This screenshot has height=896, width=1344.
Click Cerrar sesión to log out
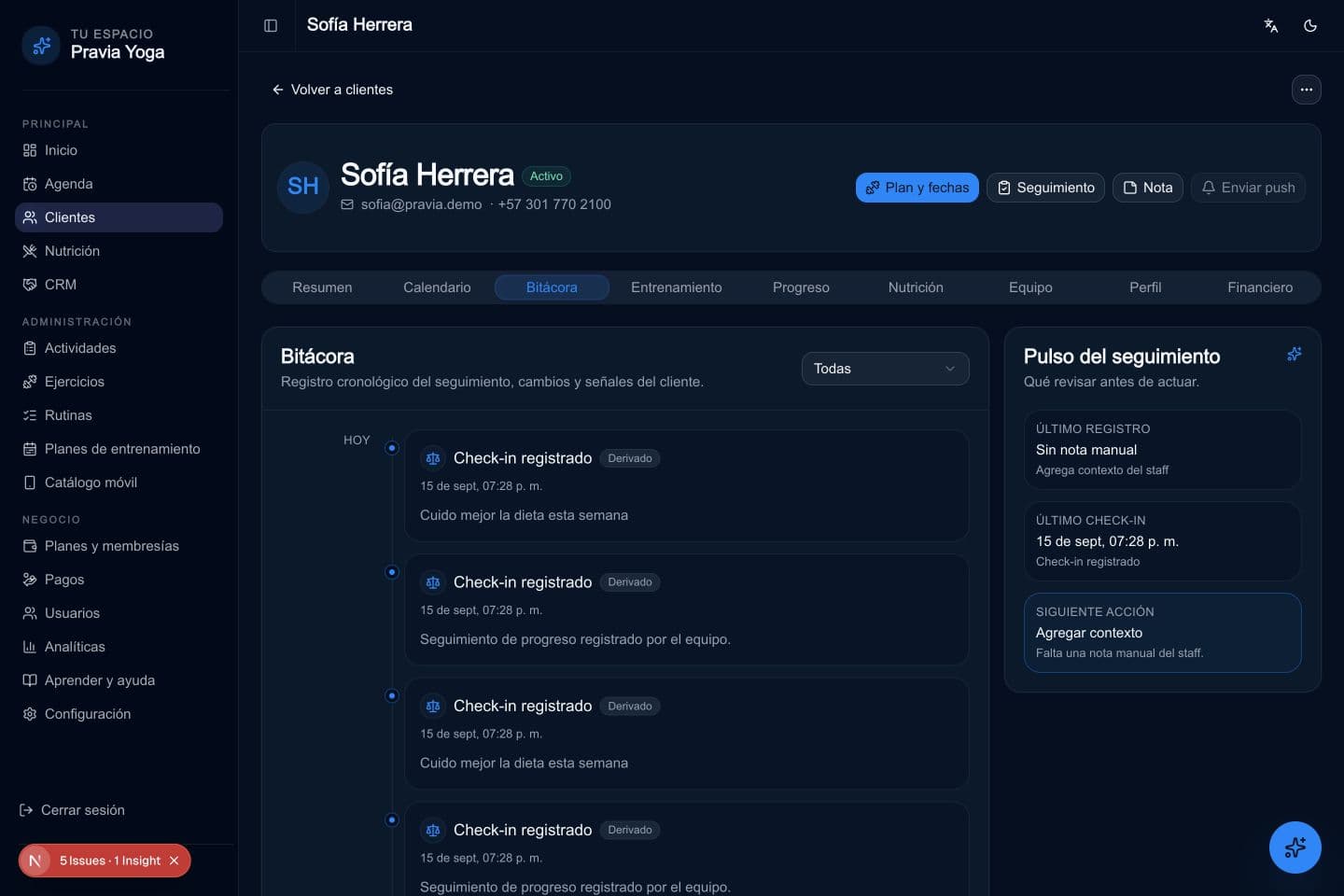[73, 810]
